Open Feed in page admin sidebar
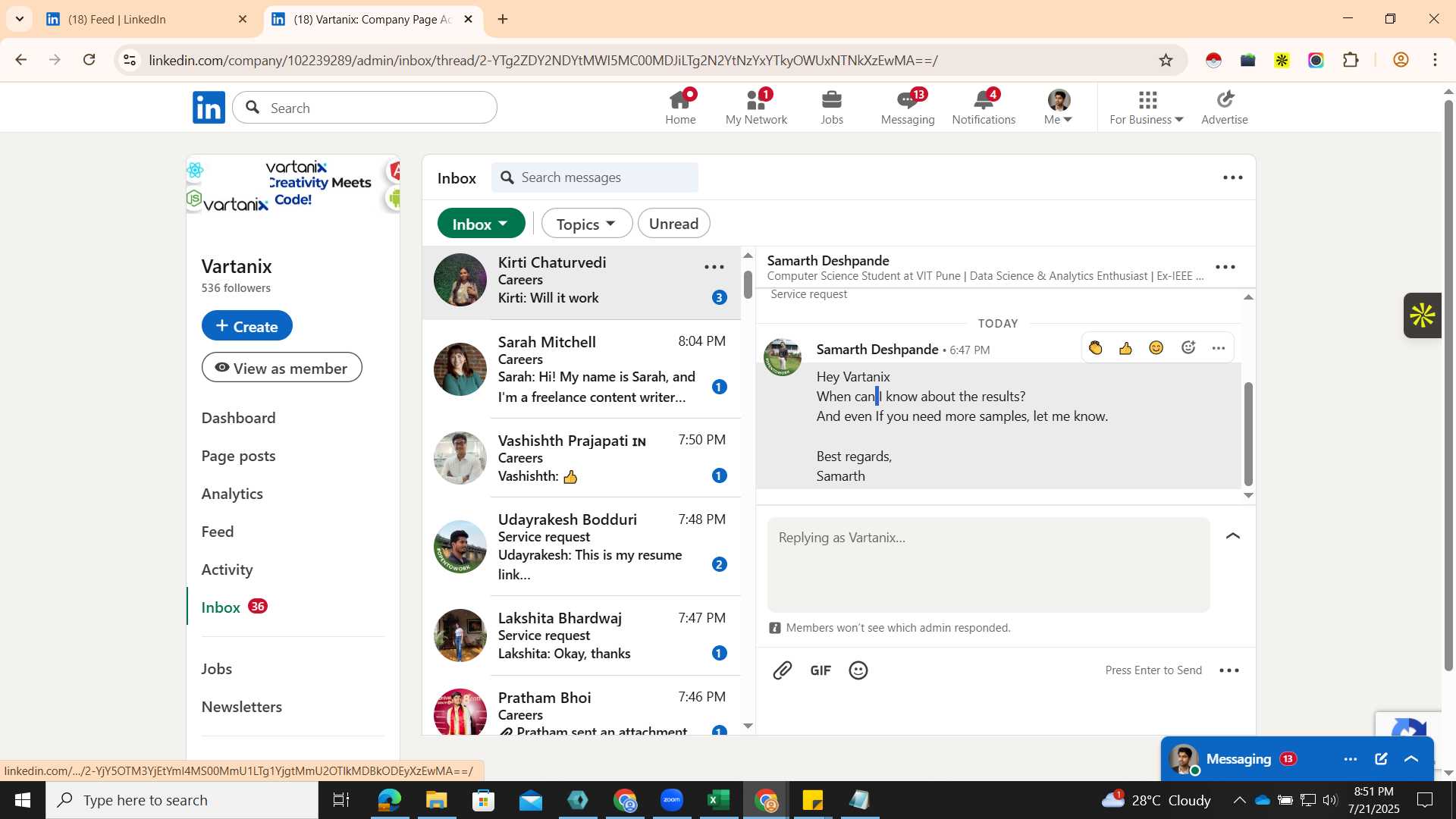The width and height of the screenshot is (1456, 819). (218, 532)
